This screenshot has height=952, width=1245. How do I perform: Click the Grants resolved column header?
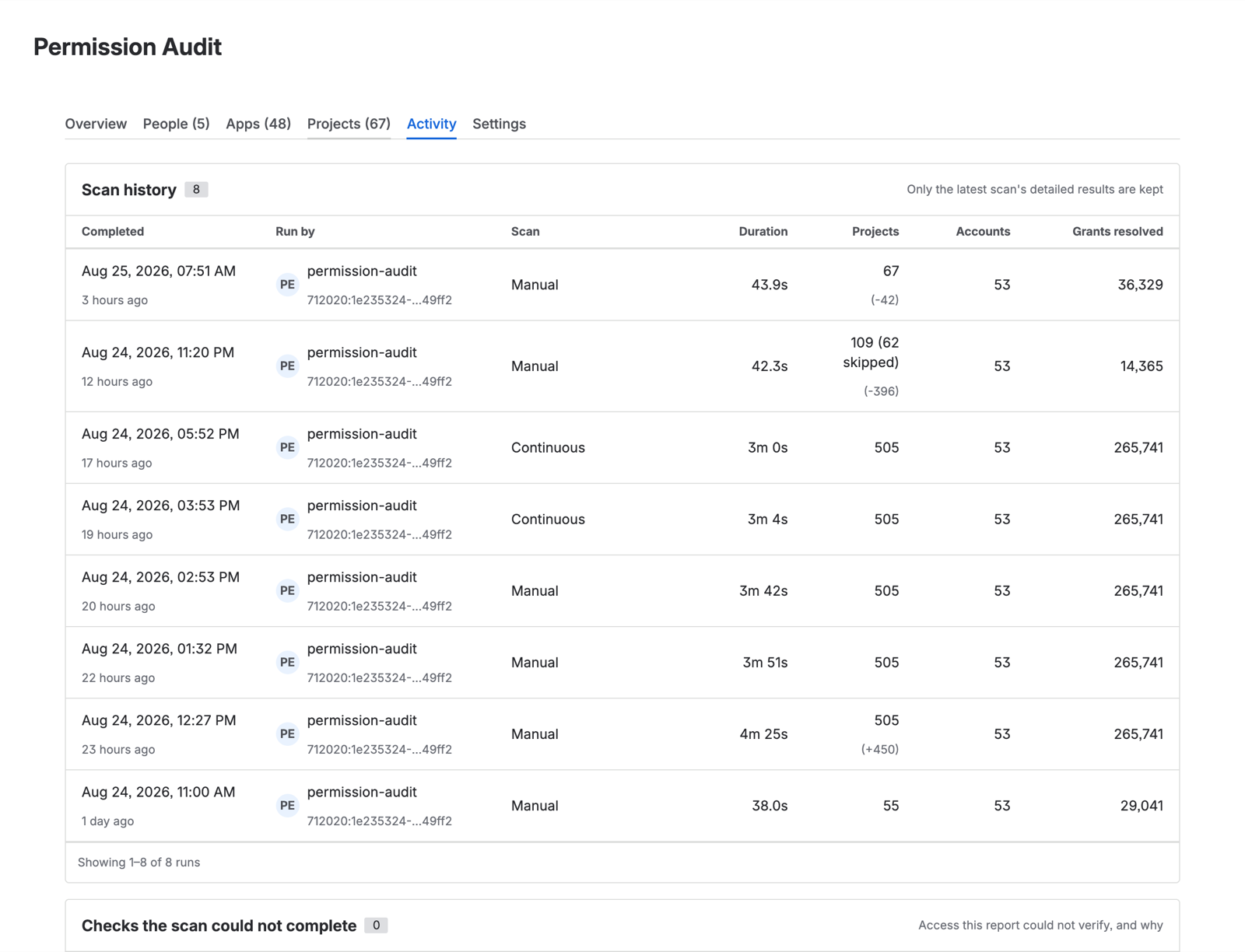(1117, 232)
